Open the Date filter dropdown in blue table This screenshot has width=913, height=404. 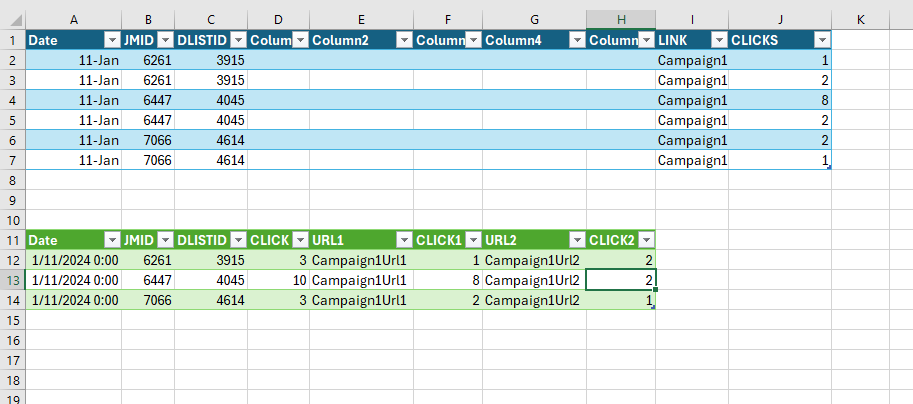112,40
